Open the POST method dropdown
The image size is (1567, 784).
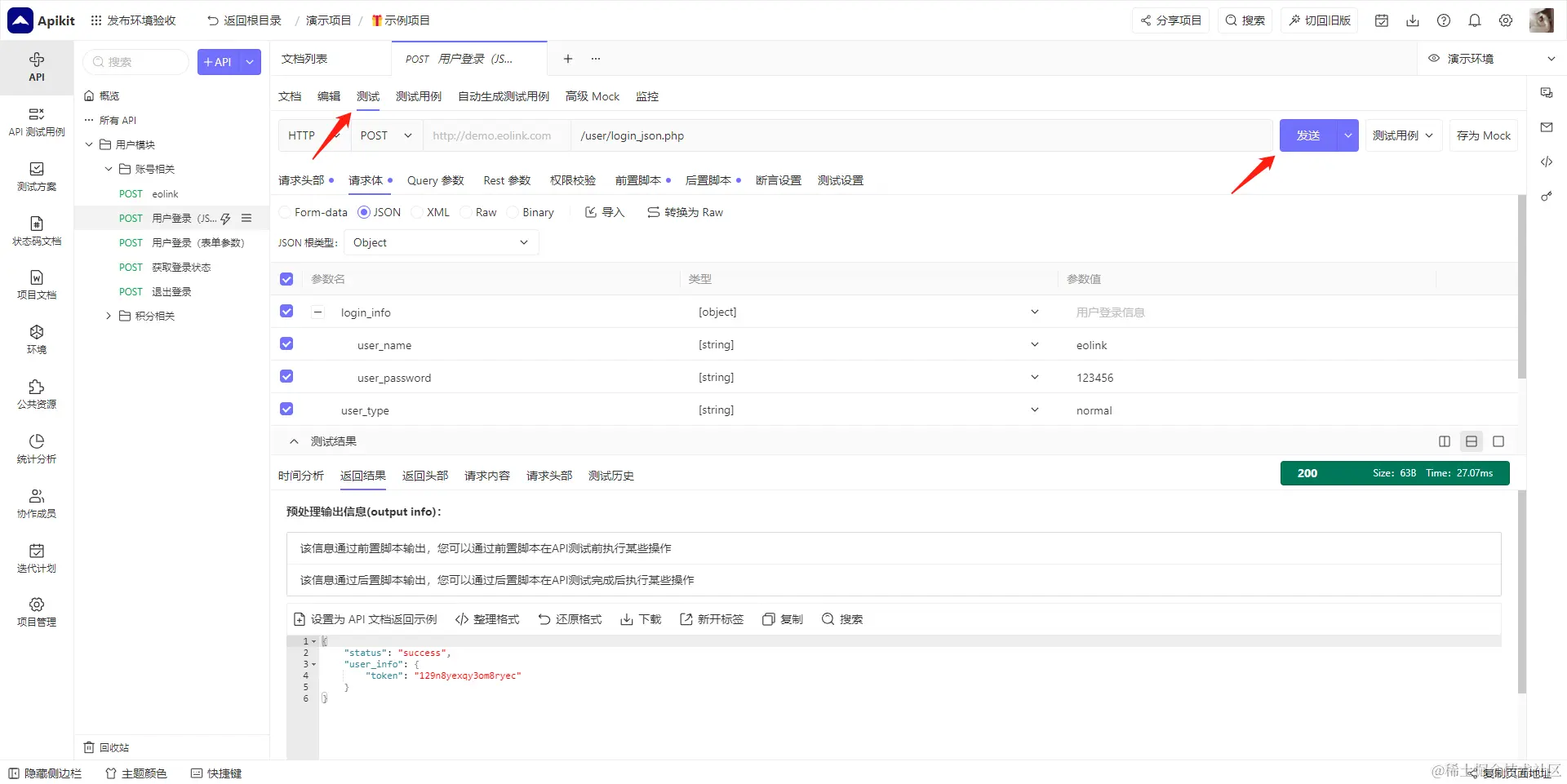387,135
